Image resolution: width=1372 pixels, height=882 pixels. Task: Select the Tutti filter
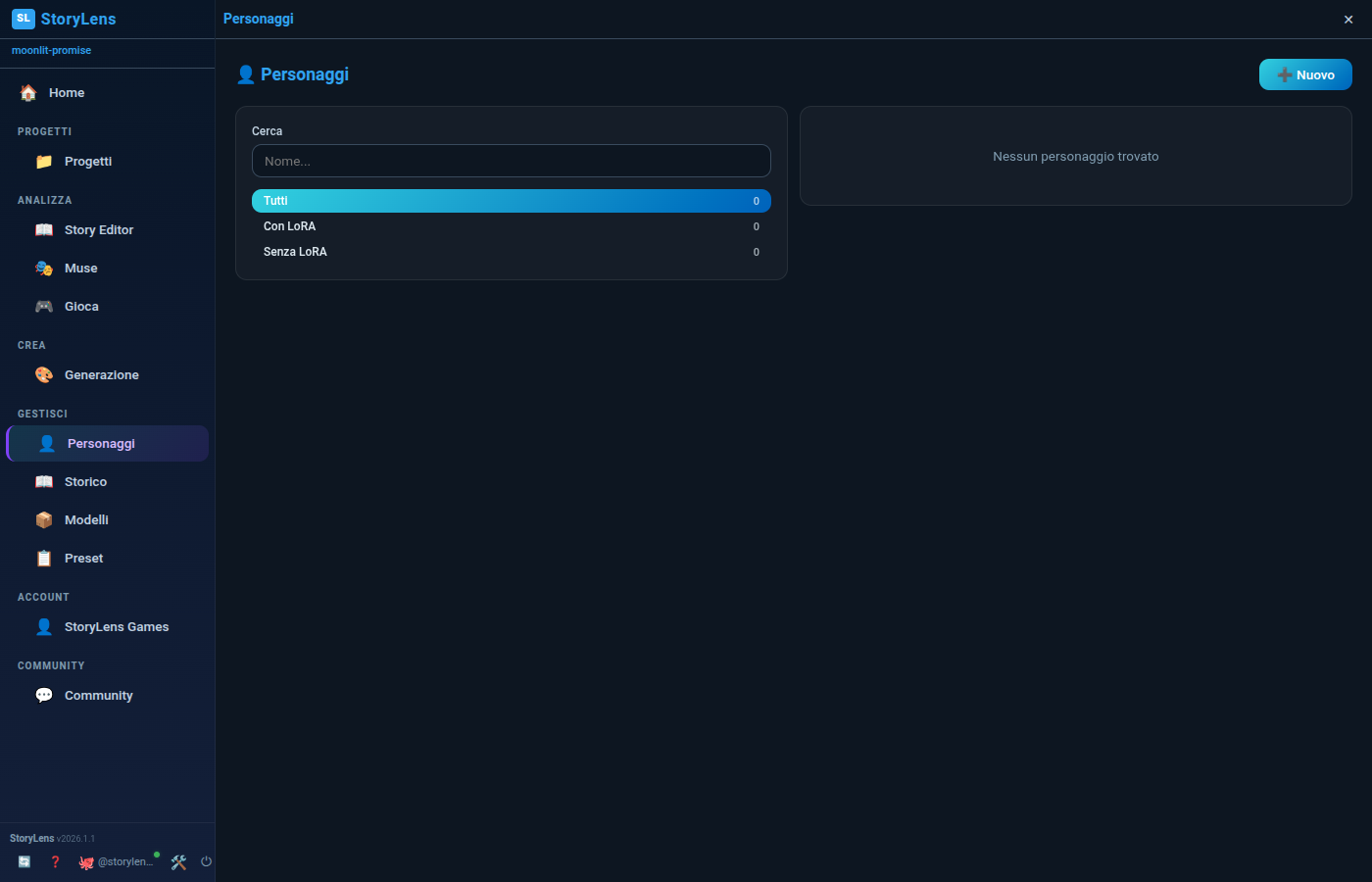coord(512,201)
